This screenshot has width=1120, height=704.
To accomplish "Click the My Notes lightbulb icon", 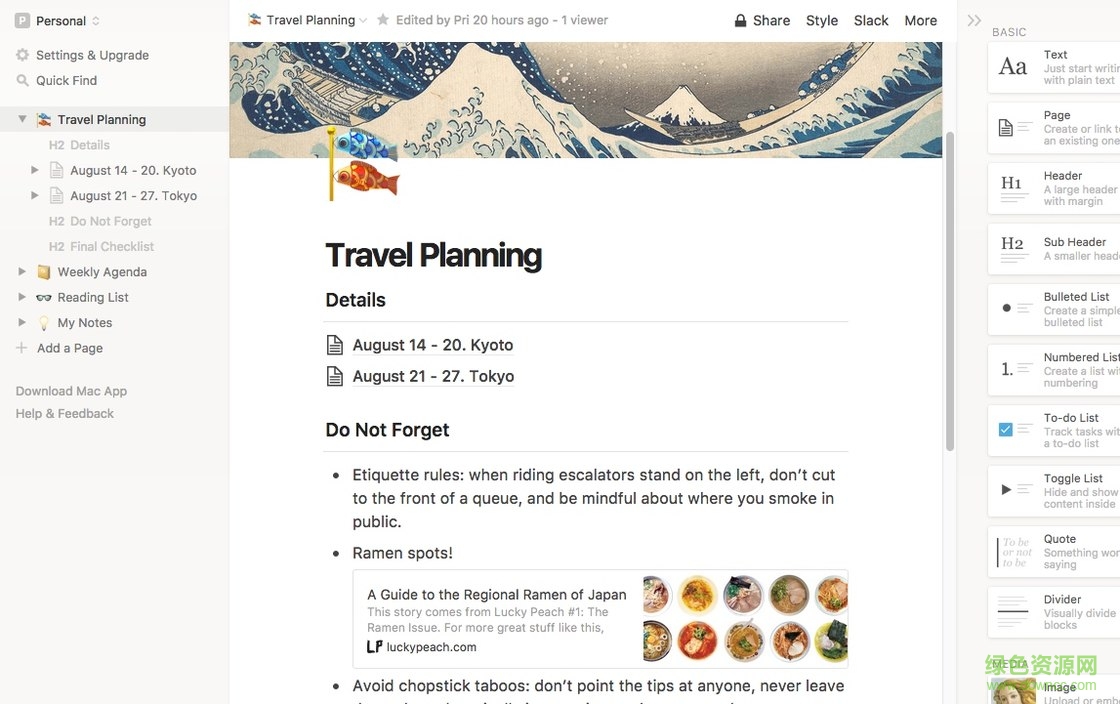I will [44, 322].
